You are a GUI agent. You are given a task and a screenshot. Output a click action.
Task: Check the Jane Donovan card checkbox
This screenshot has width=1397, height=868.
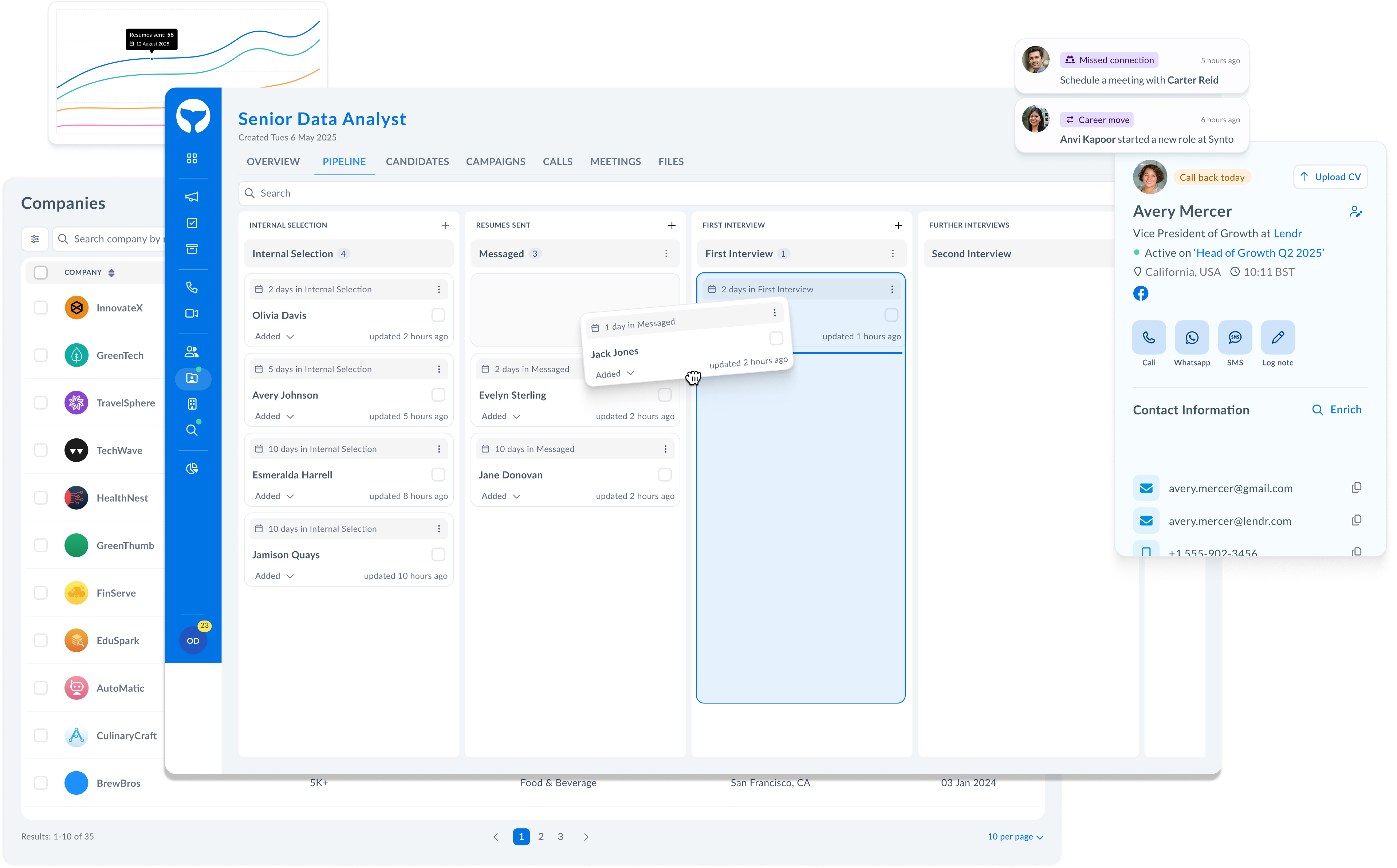click(664, 475)
